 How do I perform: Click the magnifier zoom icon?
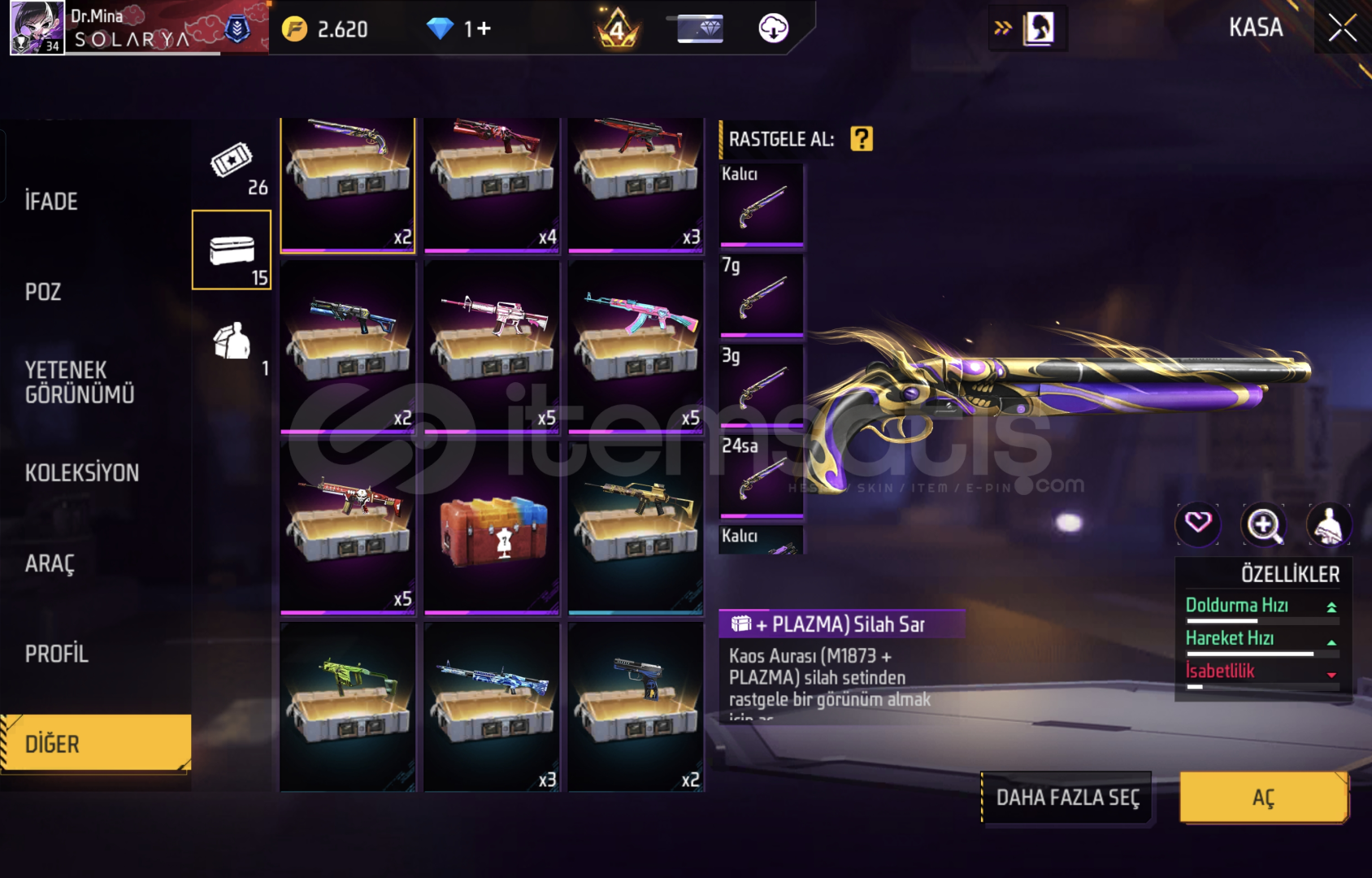(x=1263, y=524)
